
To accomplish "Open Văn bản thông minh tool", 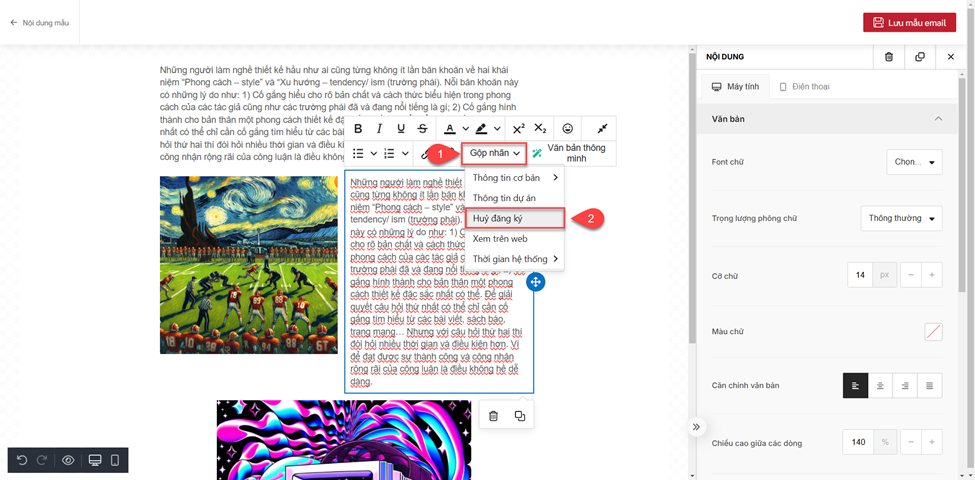I will coord(571,153).
